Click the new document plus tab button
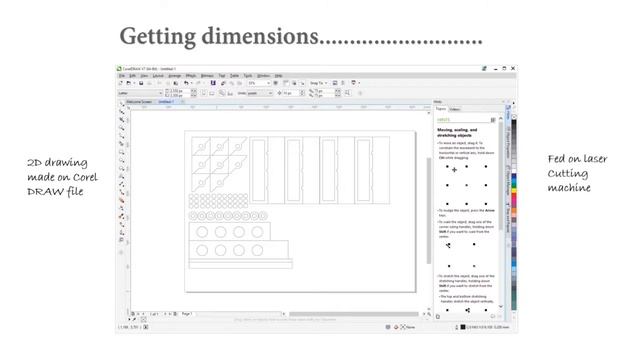Image resolution: width=640 pixels, height=360 pixels. pyautogui.click(x=183, y=102)
